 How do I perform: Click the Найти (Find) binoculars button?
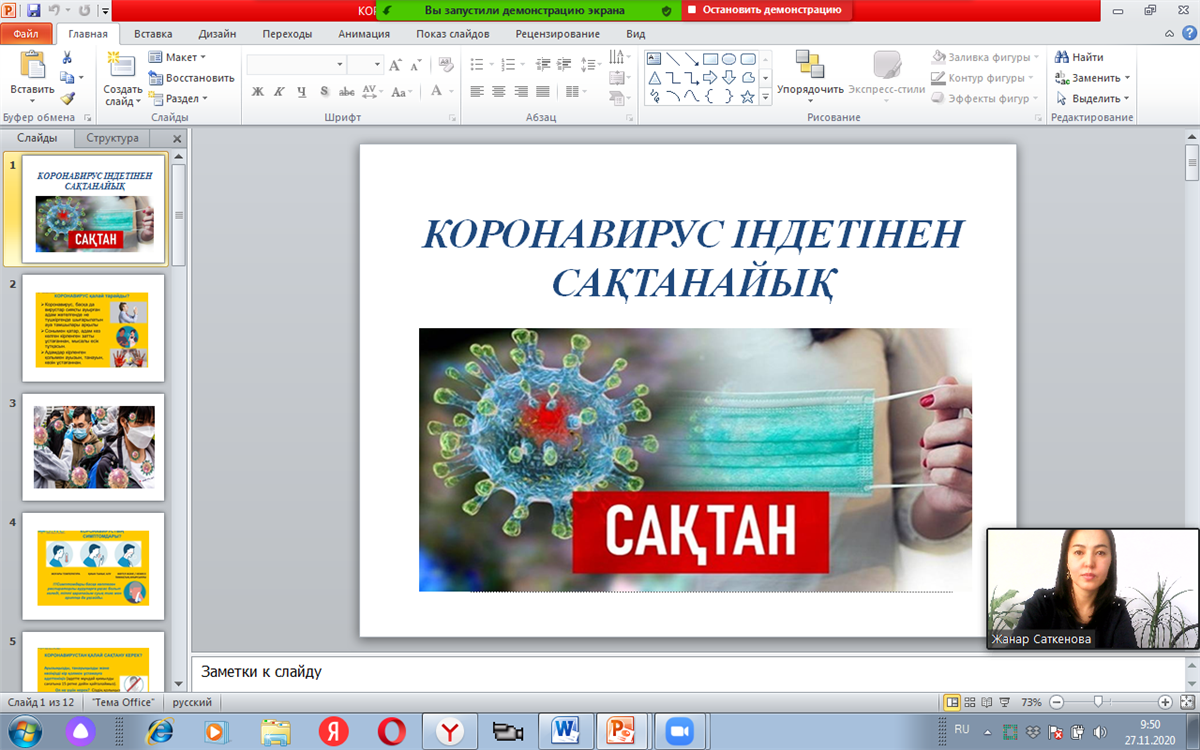(1080, 58)
